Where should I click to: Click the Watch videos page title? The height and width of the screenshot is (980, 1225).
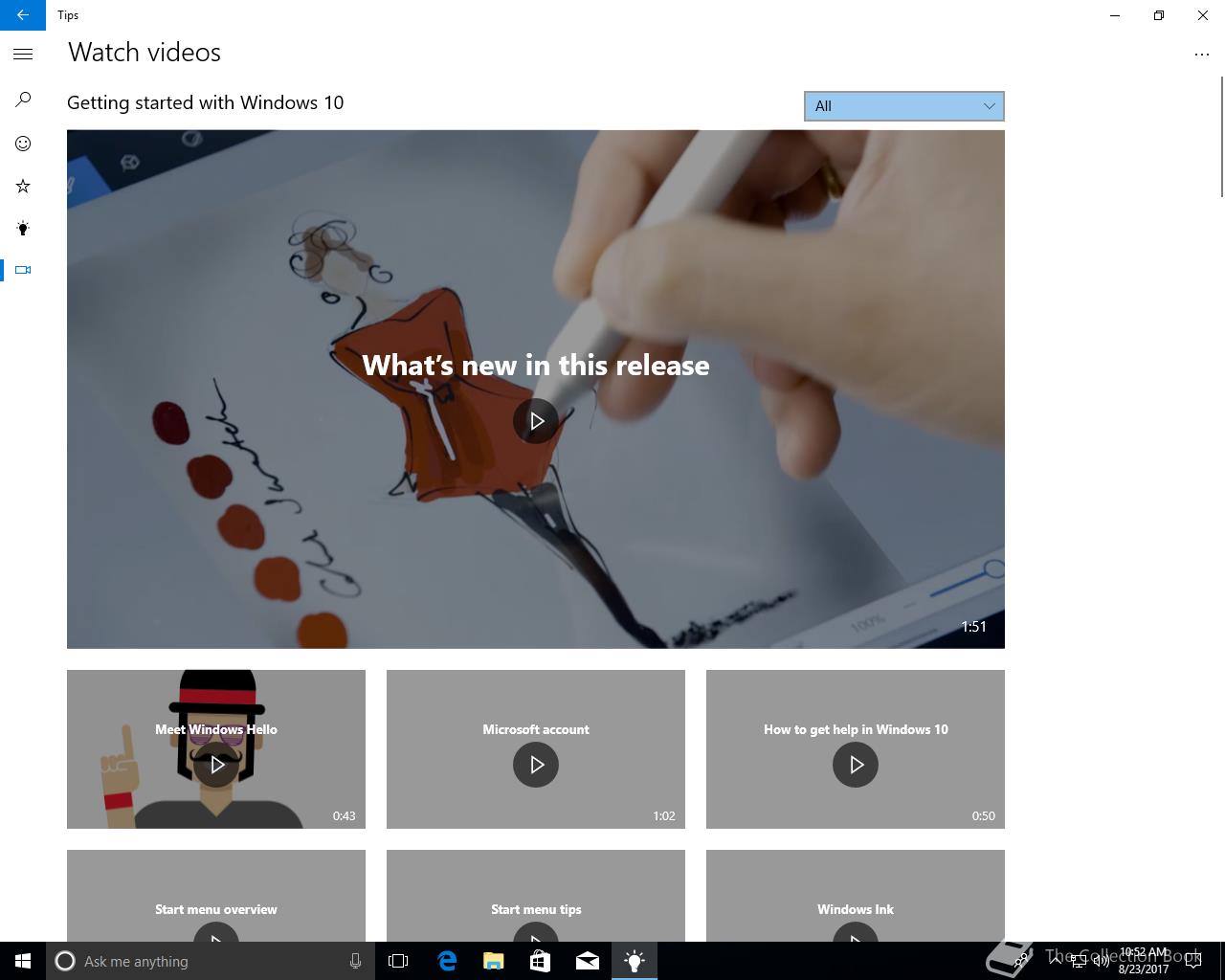(x=145, y=53)
